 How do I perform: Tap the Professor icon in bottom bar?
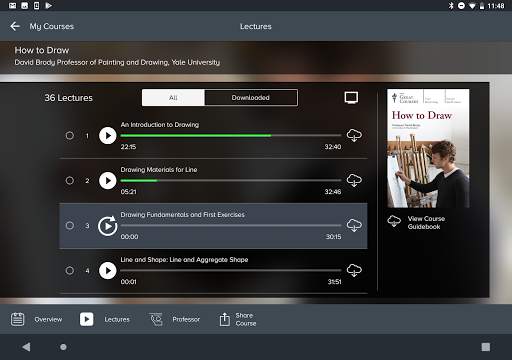(x=156, y=319)
